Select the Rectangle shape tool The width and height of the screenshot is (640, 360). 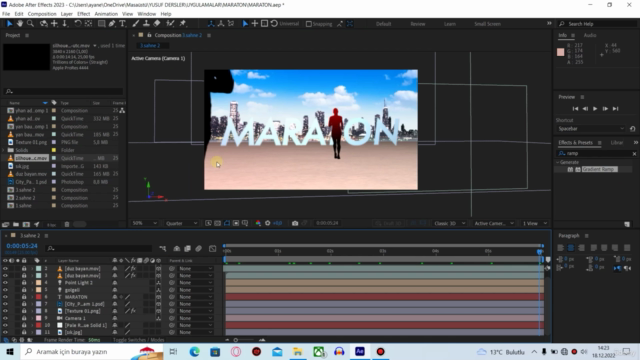click(101, 24)
